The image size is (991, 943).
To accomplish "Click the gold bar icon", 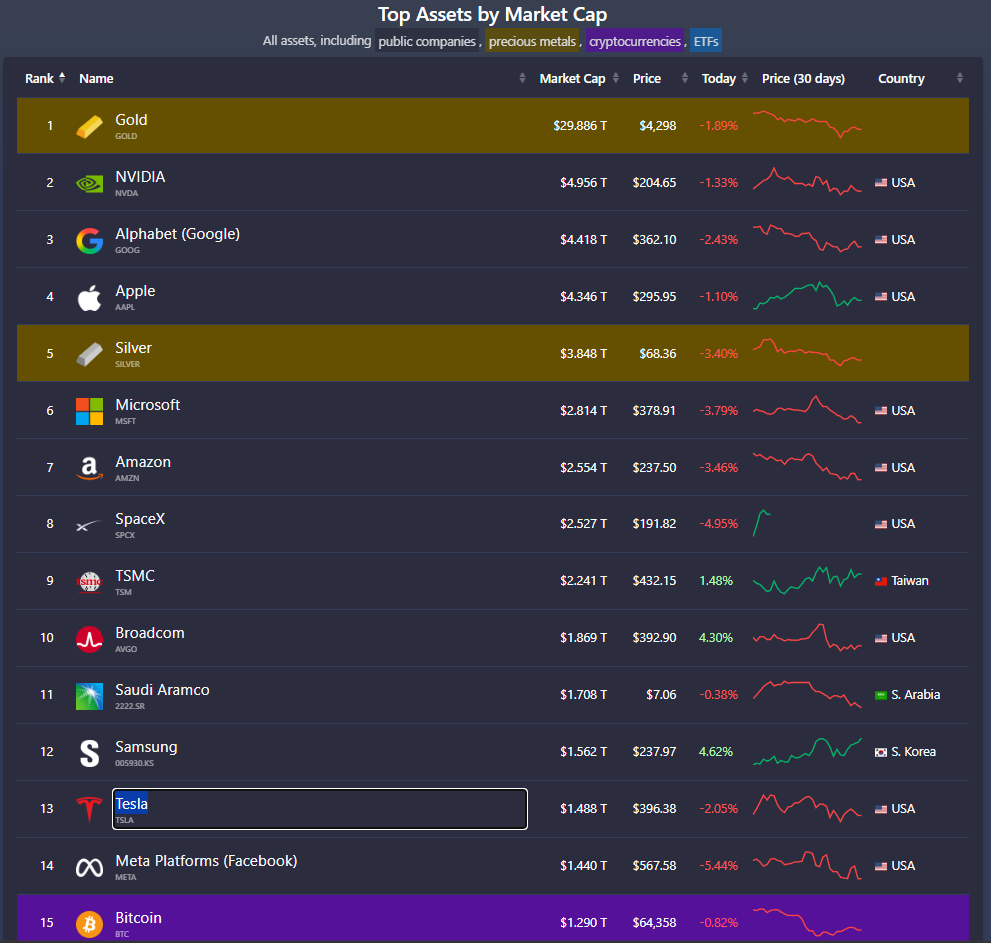I will 89,126.
